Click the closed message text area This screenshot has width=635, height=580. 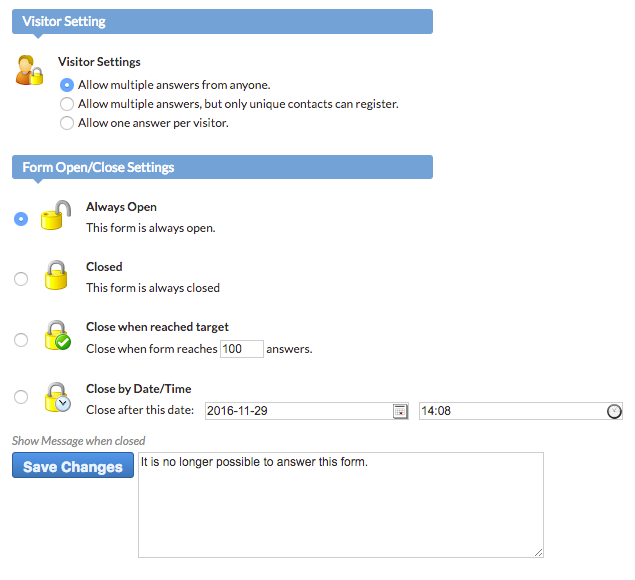341,505
